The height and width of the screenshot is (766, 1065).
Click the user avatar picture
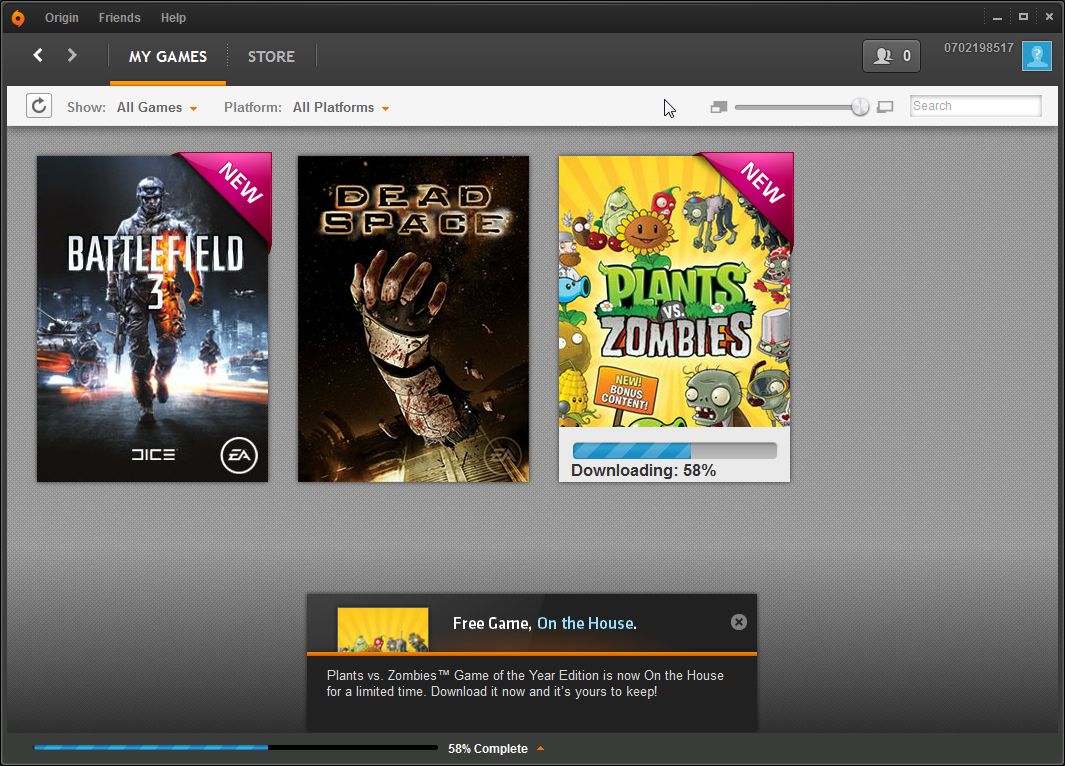click(1036, 56)
